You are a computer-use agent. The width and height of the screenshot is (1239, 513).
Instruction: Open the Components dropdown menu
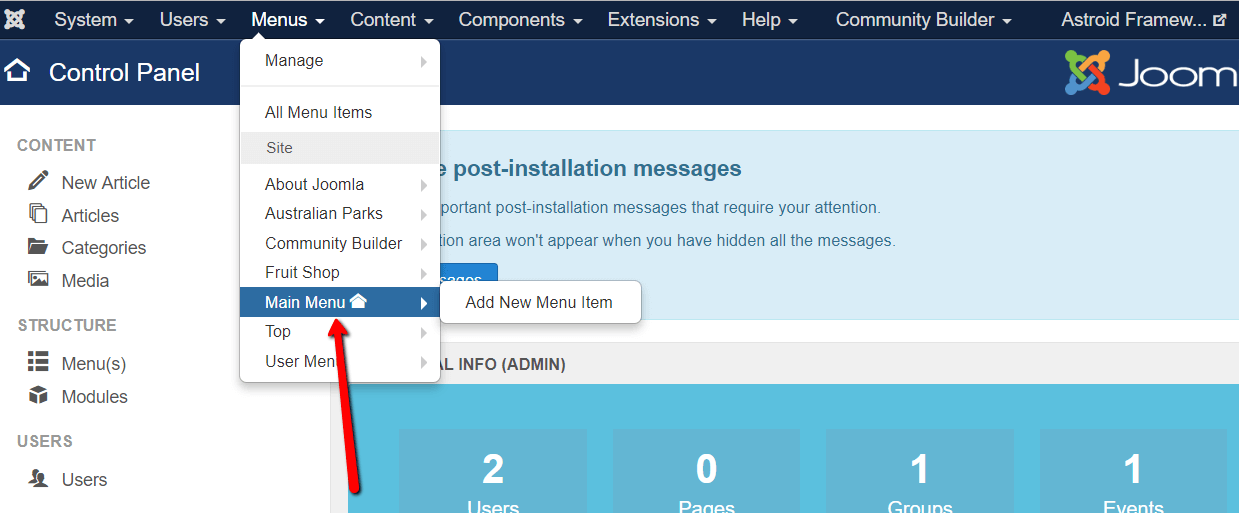click(520, 20)
